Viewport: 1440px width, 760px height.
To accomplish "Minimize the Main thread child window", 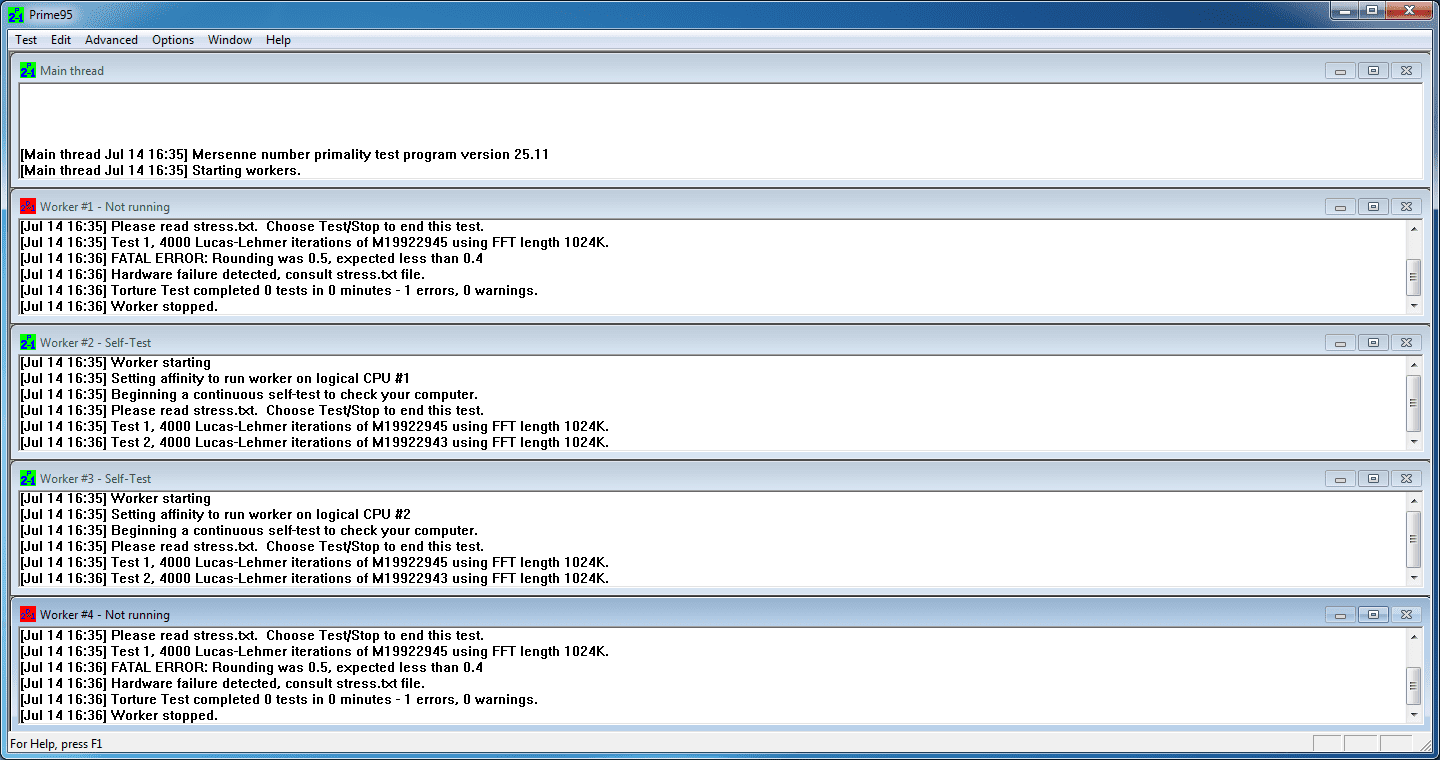I will (1340, 71).
